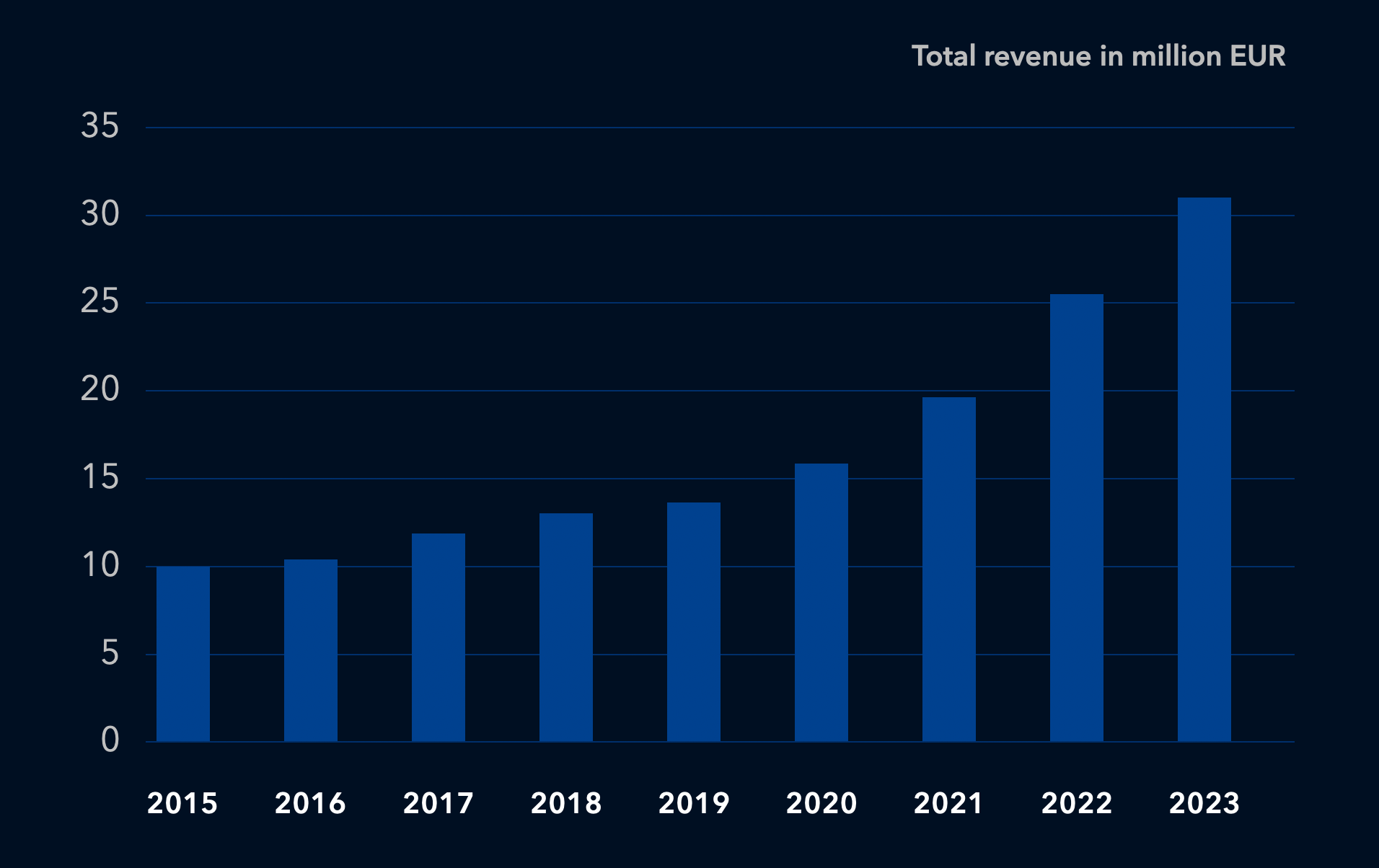Click the x-axis label '2020'
Image resolution: width=1379 pixels, height=868 pixels.
(821, 803)
